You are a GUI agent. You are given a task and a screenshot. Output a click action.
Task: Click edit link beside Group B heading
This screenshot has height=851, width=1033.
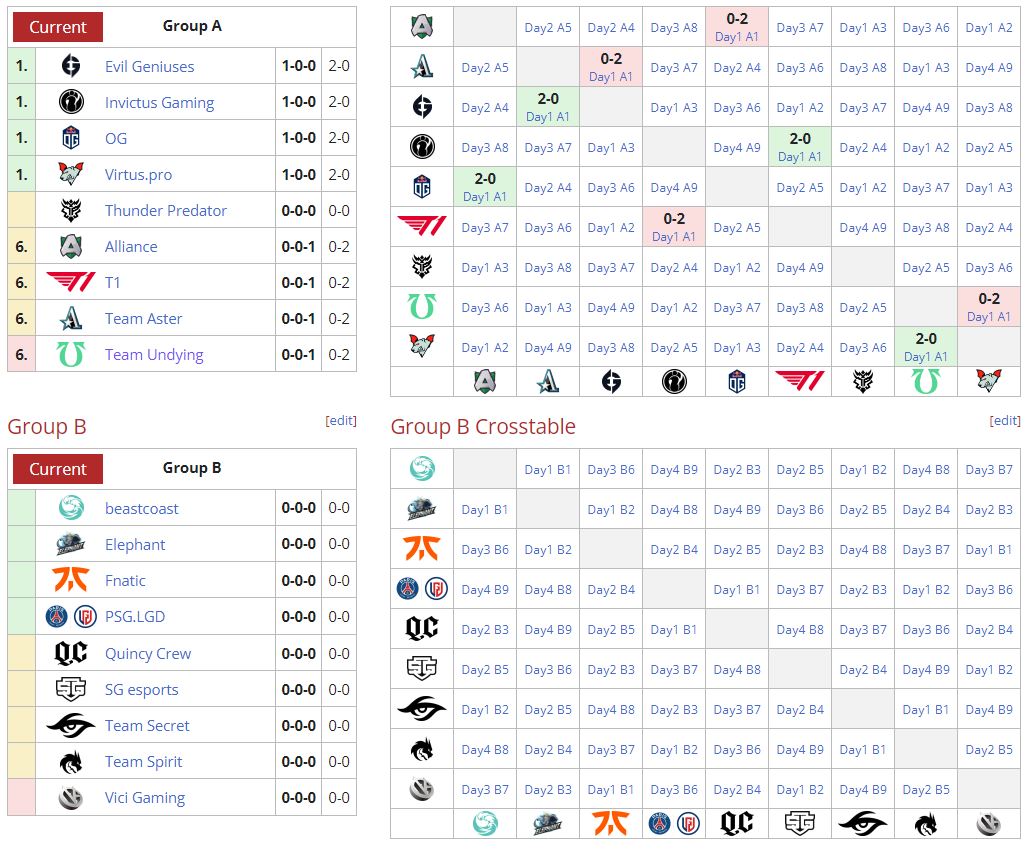tap(341, 421)
